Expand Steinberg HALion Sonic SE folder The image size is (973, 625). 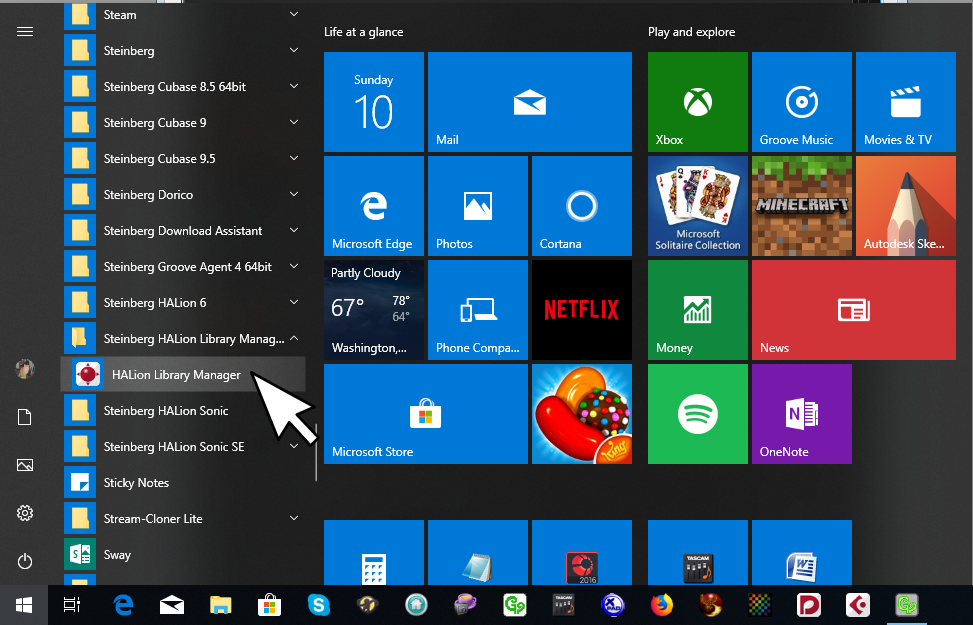tap(183, 446)
